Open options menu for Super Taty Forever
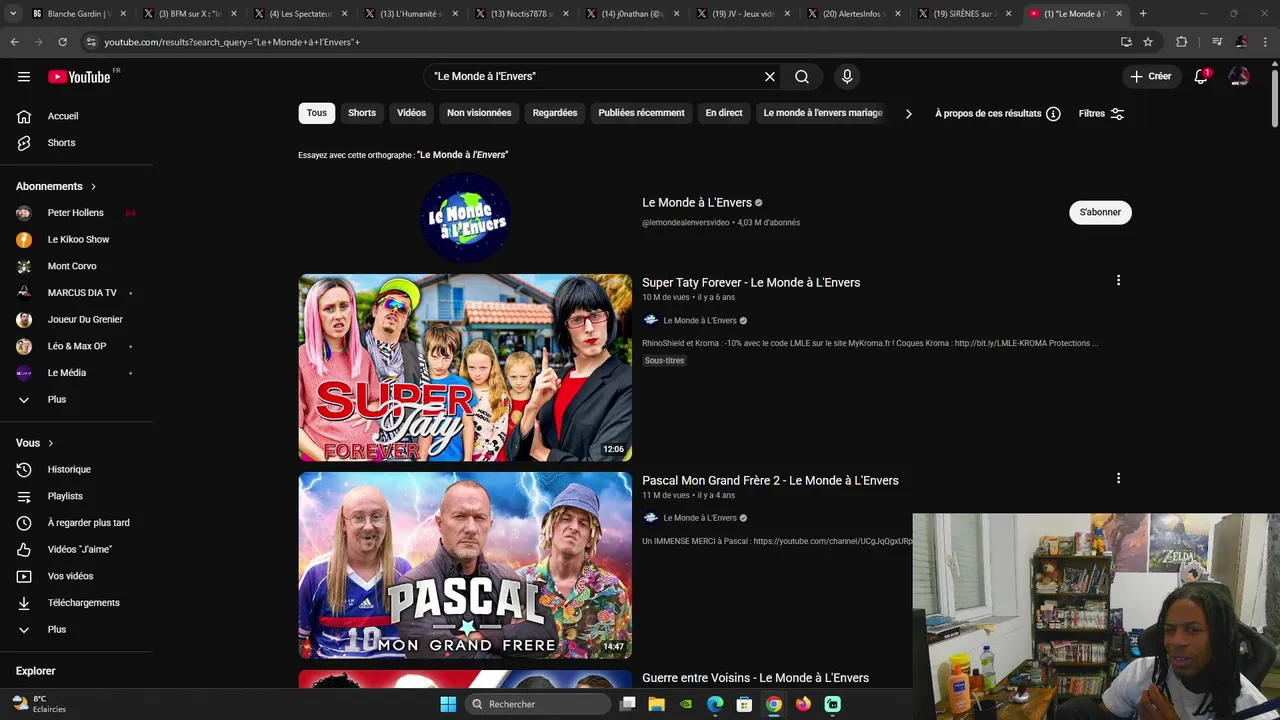 click(1118, 281)
